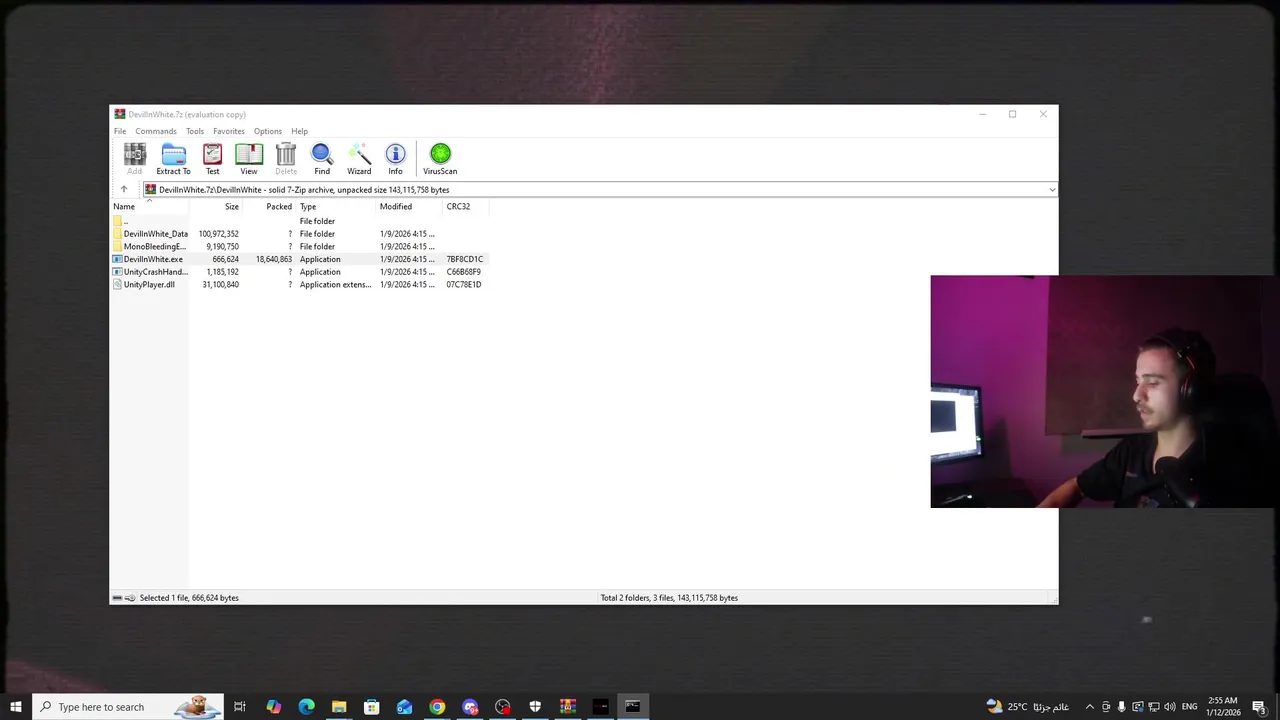Click the webcam overlay video
The image size is (1280, 720).
(1105, 392)
